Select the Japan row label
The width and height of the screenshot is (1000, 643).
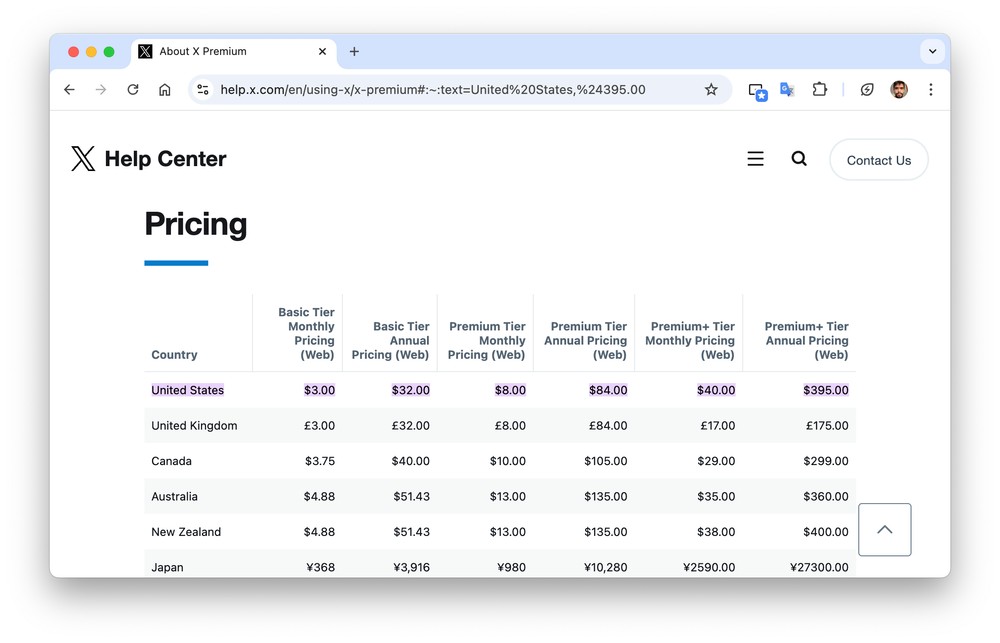167,567
